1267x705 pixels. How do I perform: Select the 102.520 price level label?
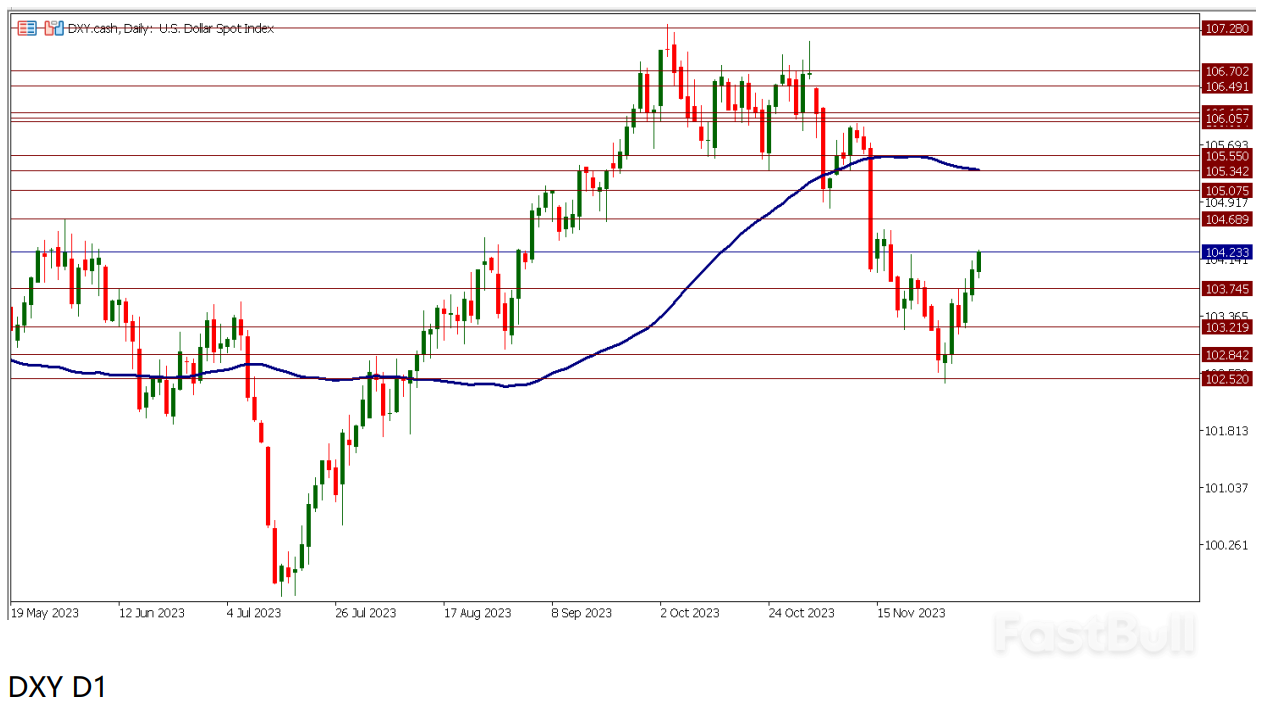point(1227,379)
